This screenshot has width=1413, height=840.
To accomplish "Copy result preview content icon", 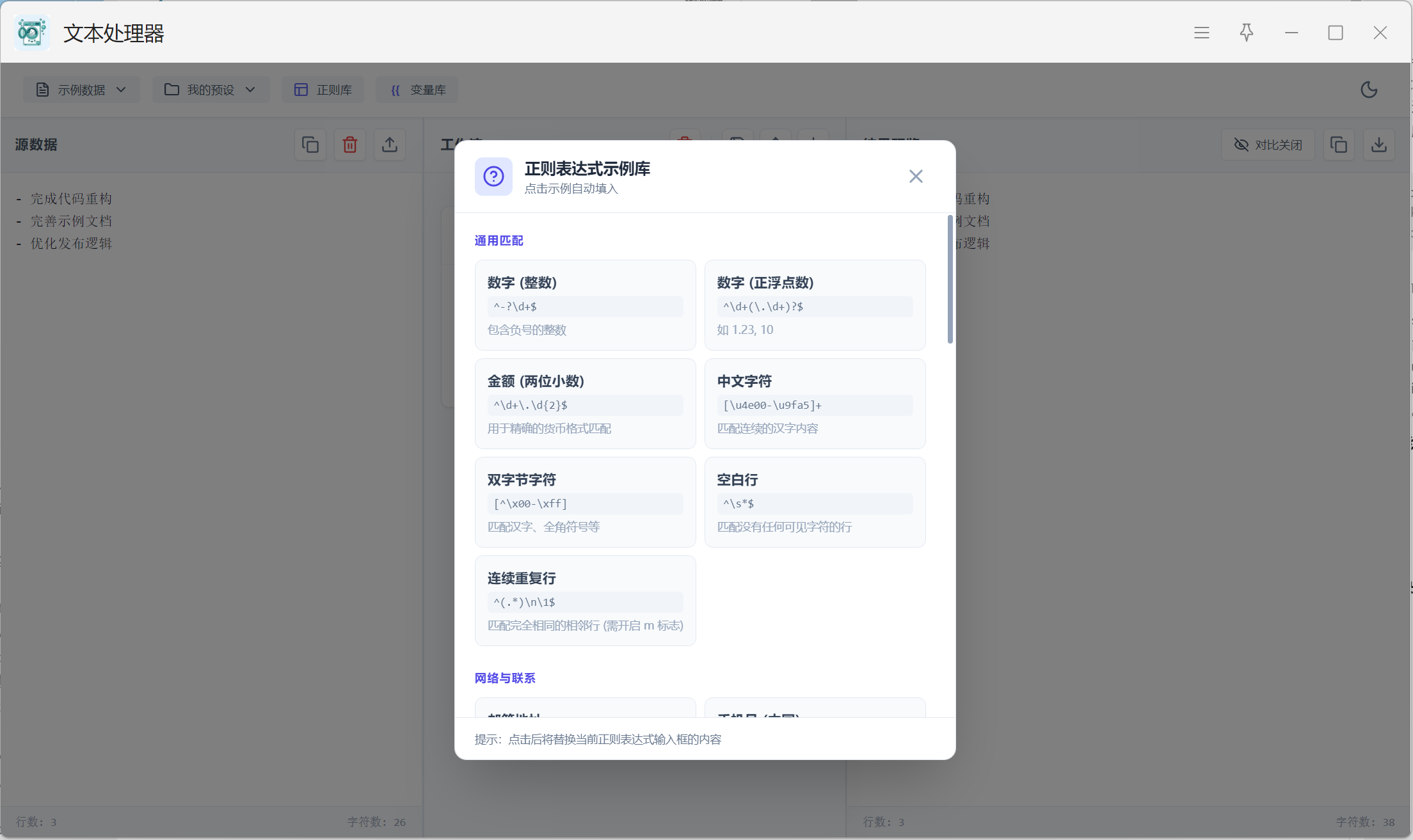I will tap(1339, 145).
